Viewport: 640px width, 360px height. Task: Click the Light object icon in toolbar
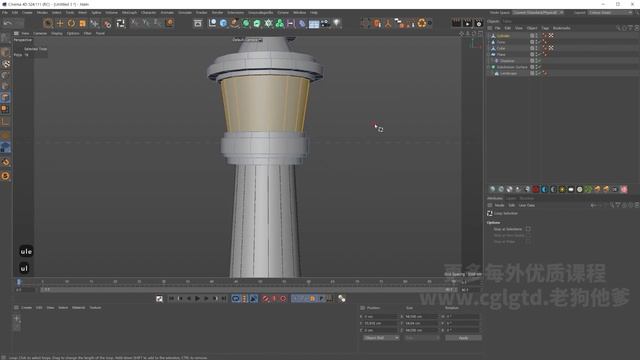tap(336, 23)
